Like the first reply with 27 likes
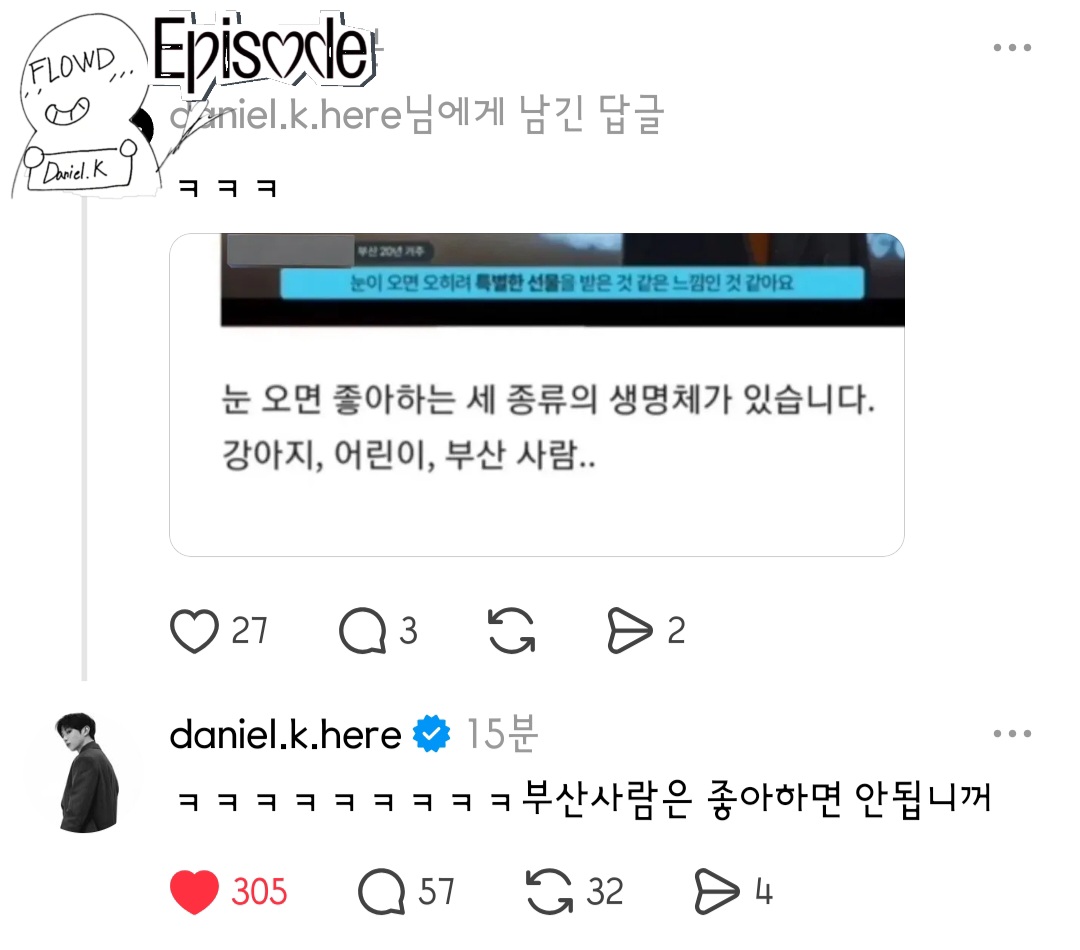 194,630
